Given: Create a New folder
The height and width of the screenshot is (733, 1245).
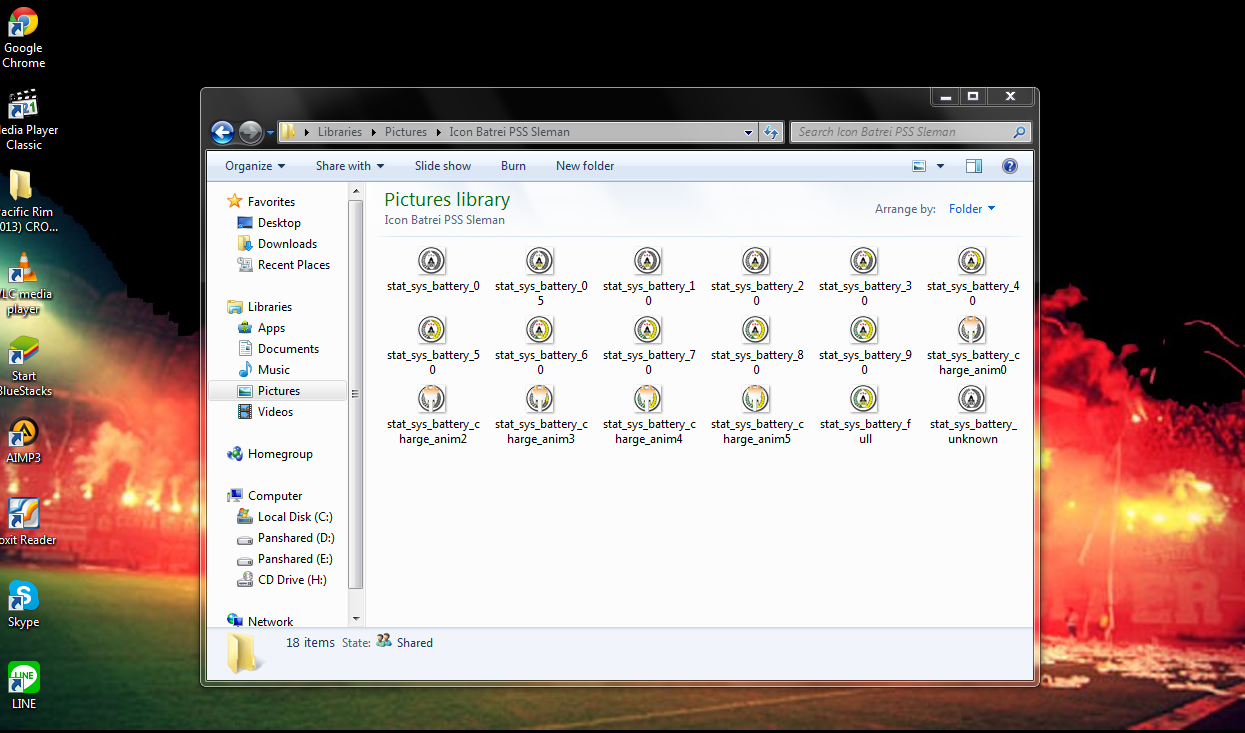Looking at the screenshot, I should tap(585, 166).
